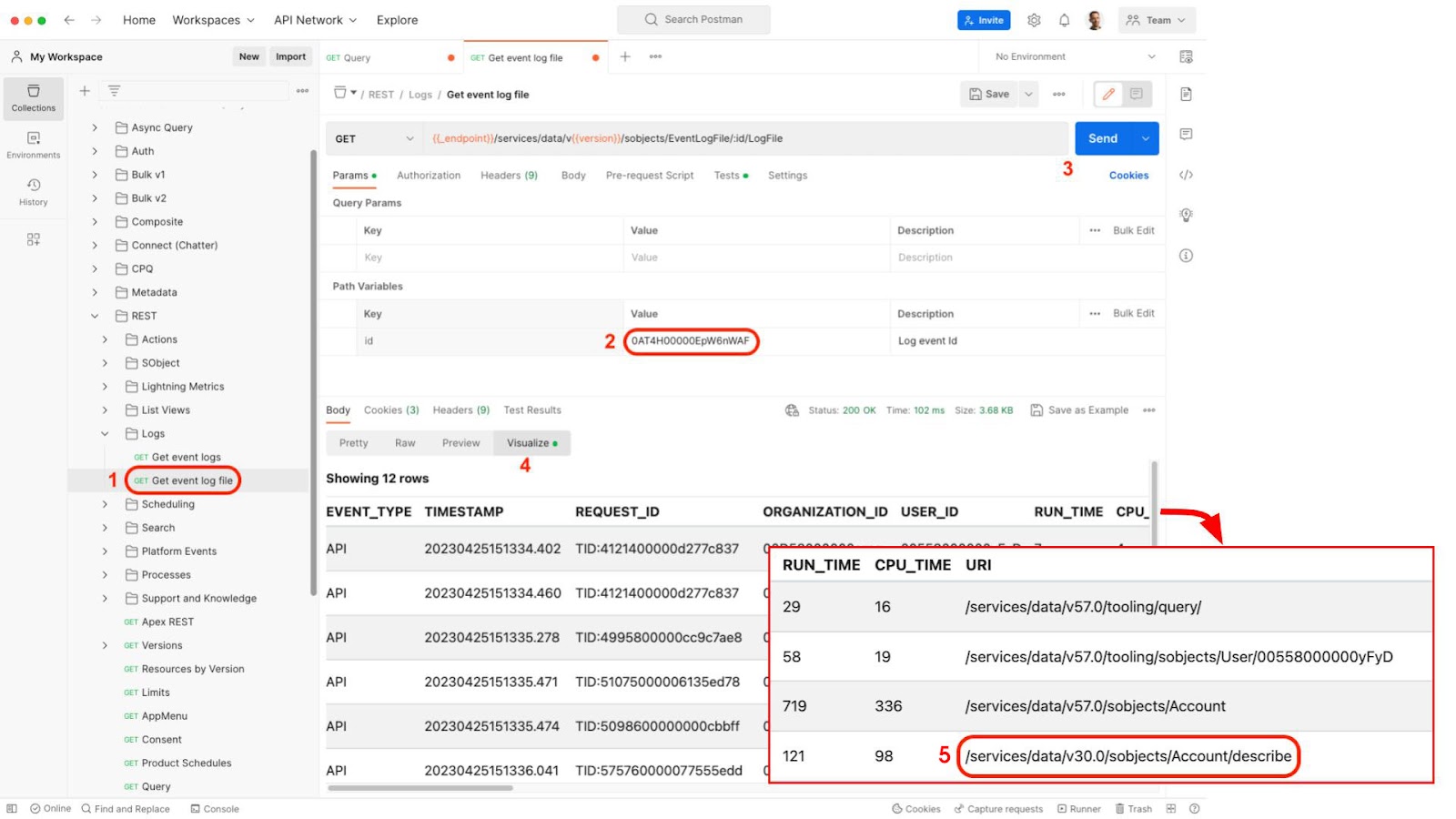This screenshot has width=1456, height=819.
Task: Open Find and Replace in status bar
Action: click(126, 808)
